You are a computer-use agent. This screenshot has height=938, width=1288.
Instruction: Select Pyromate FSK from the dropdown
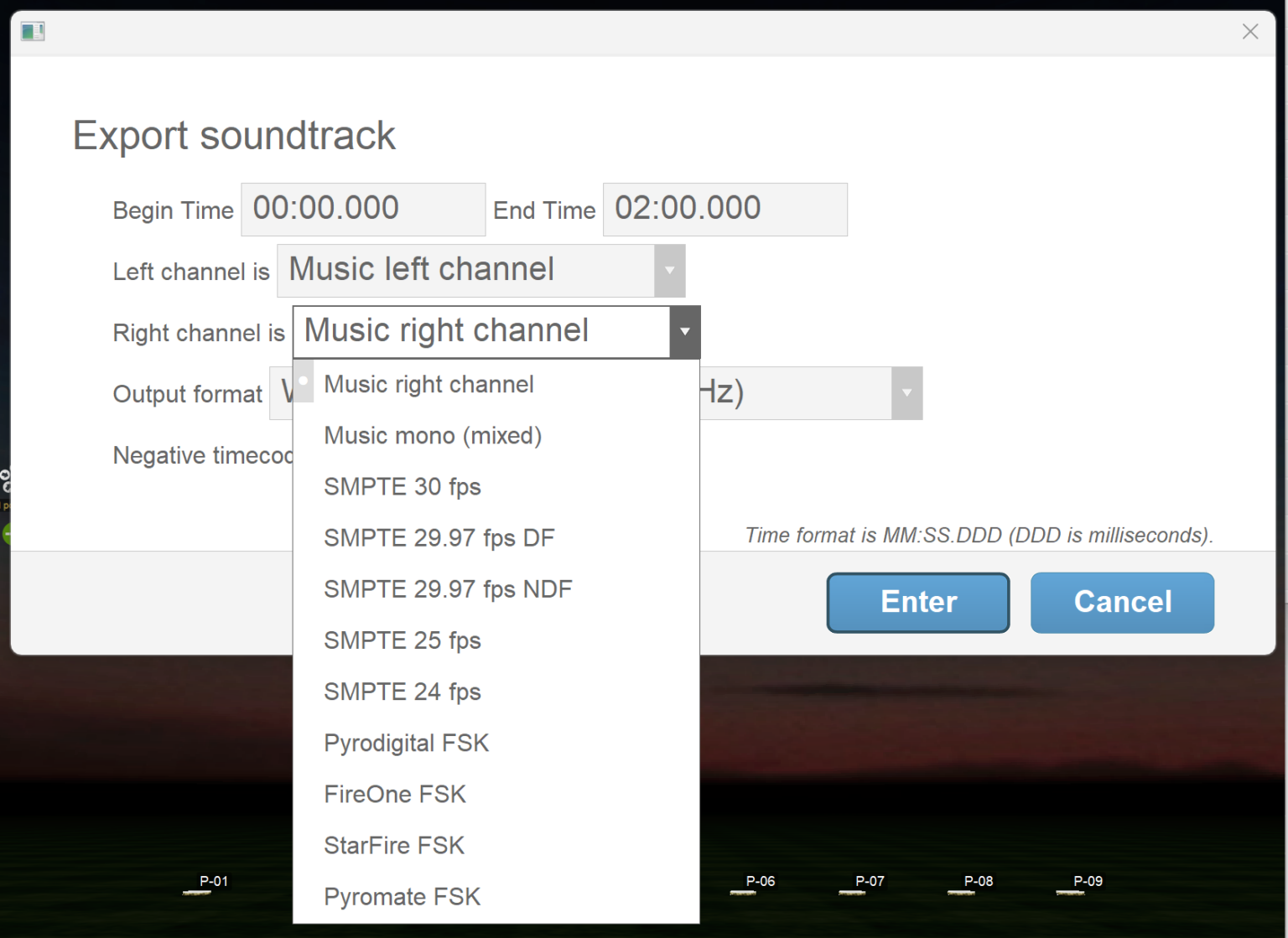pyautogui.click(x=402, y=896)
